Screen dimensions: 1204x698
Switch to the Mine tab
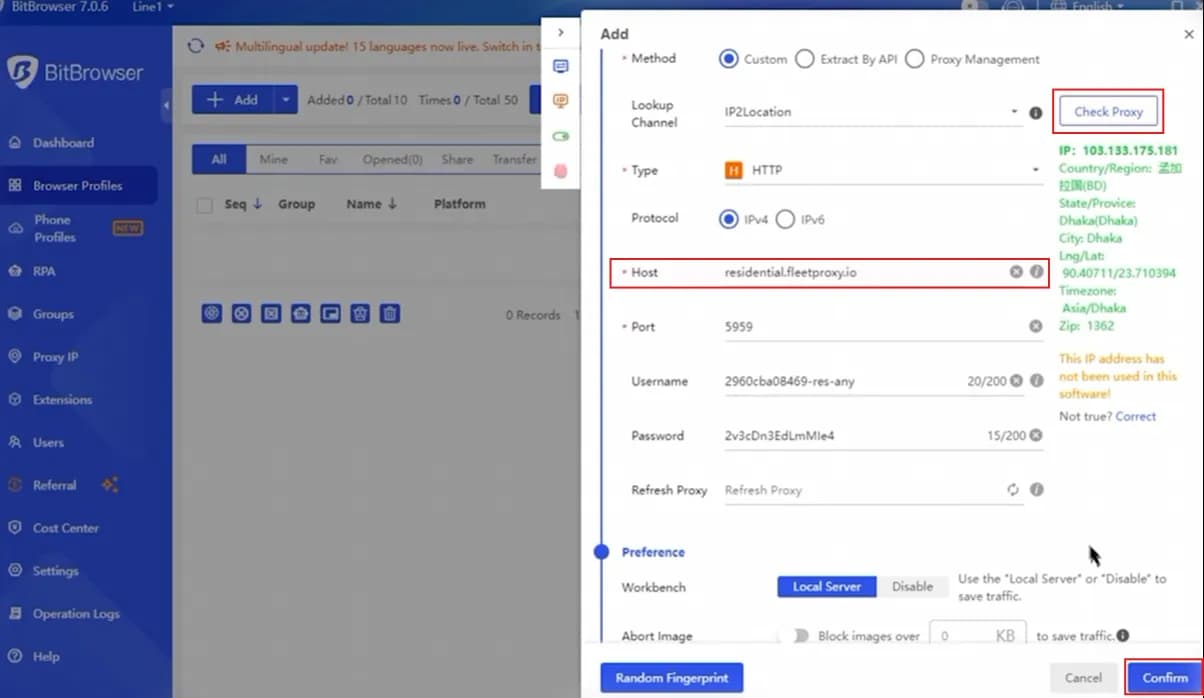tap(273, 159)
